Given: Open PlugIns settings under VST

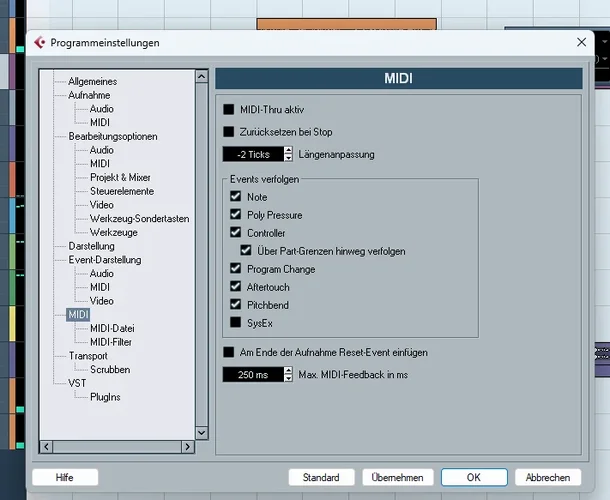Looking at the screenshot, I should [105, 397].
